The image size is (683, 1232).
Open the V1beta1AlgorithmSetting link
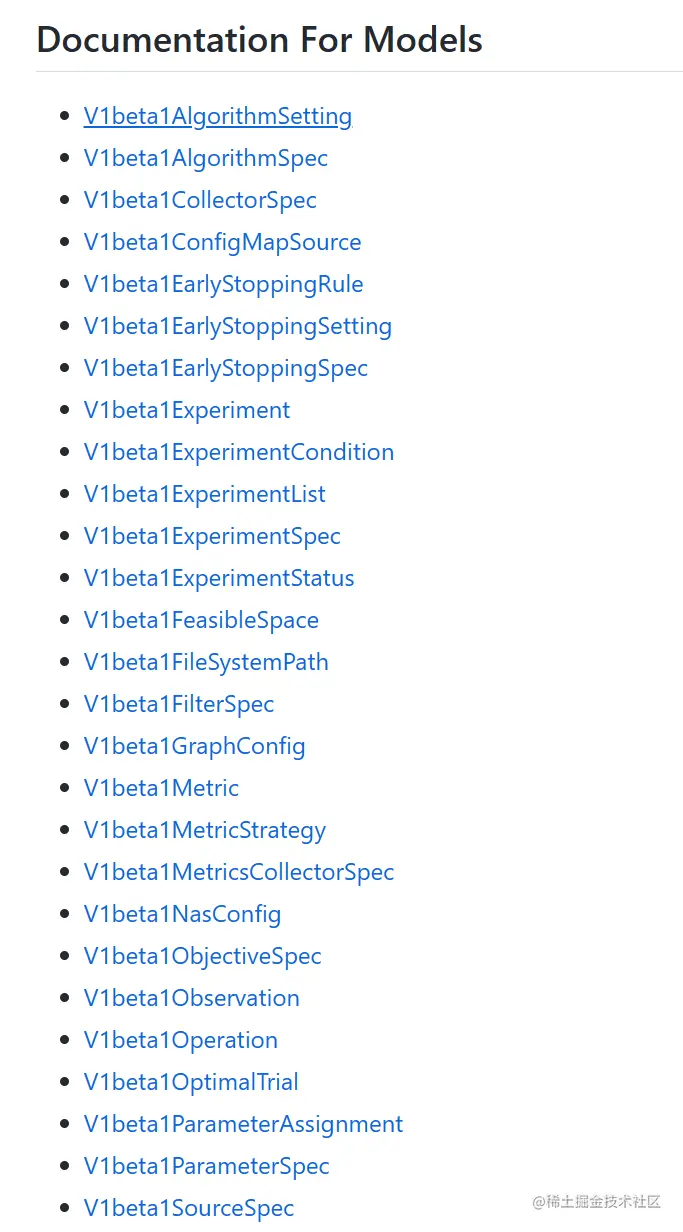(x=218, y=117)
